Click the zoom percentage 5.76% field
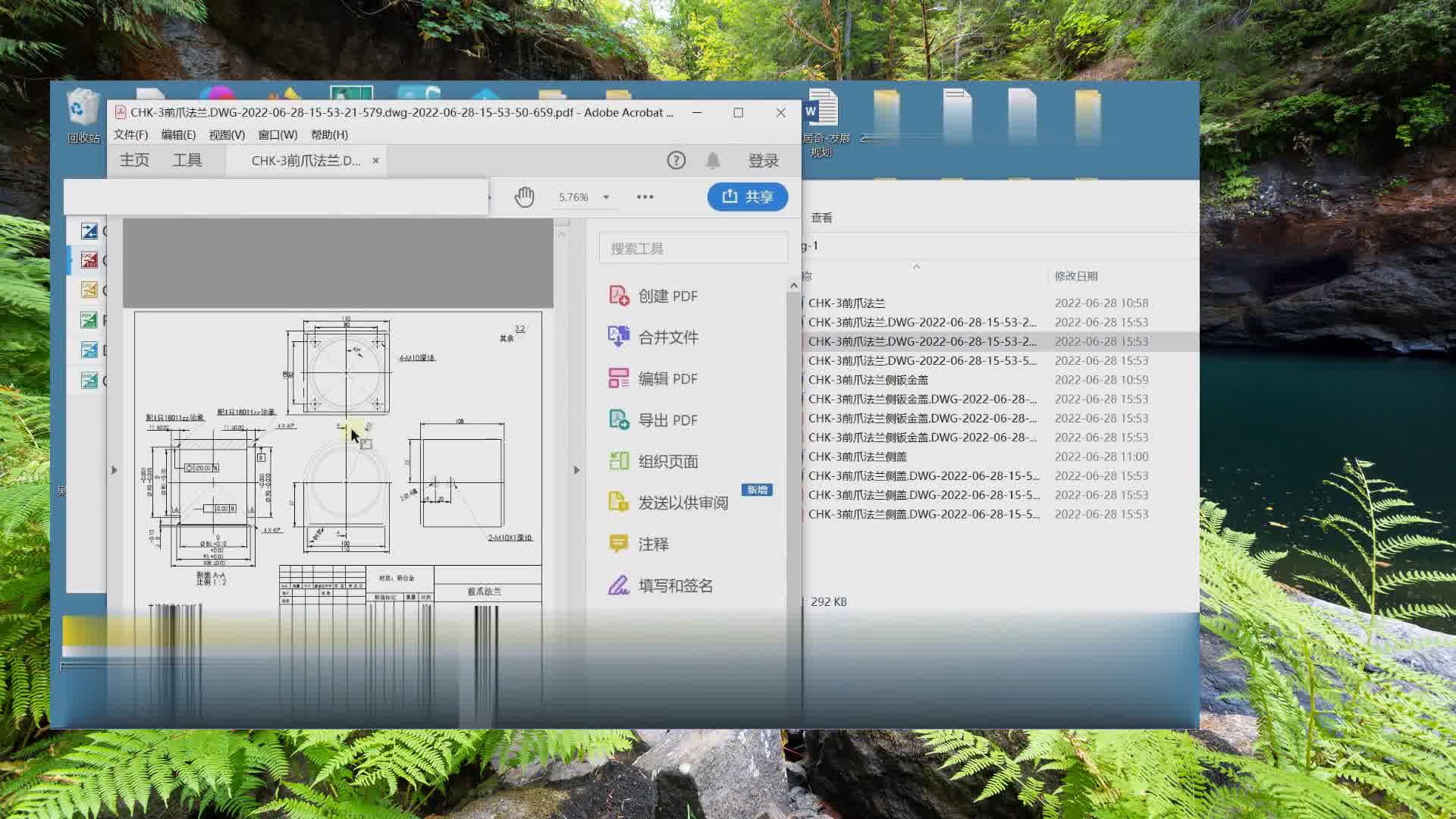Viewport: 1456px width, 819px height. [x=573, y=197]
